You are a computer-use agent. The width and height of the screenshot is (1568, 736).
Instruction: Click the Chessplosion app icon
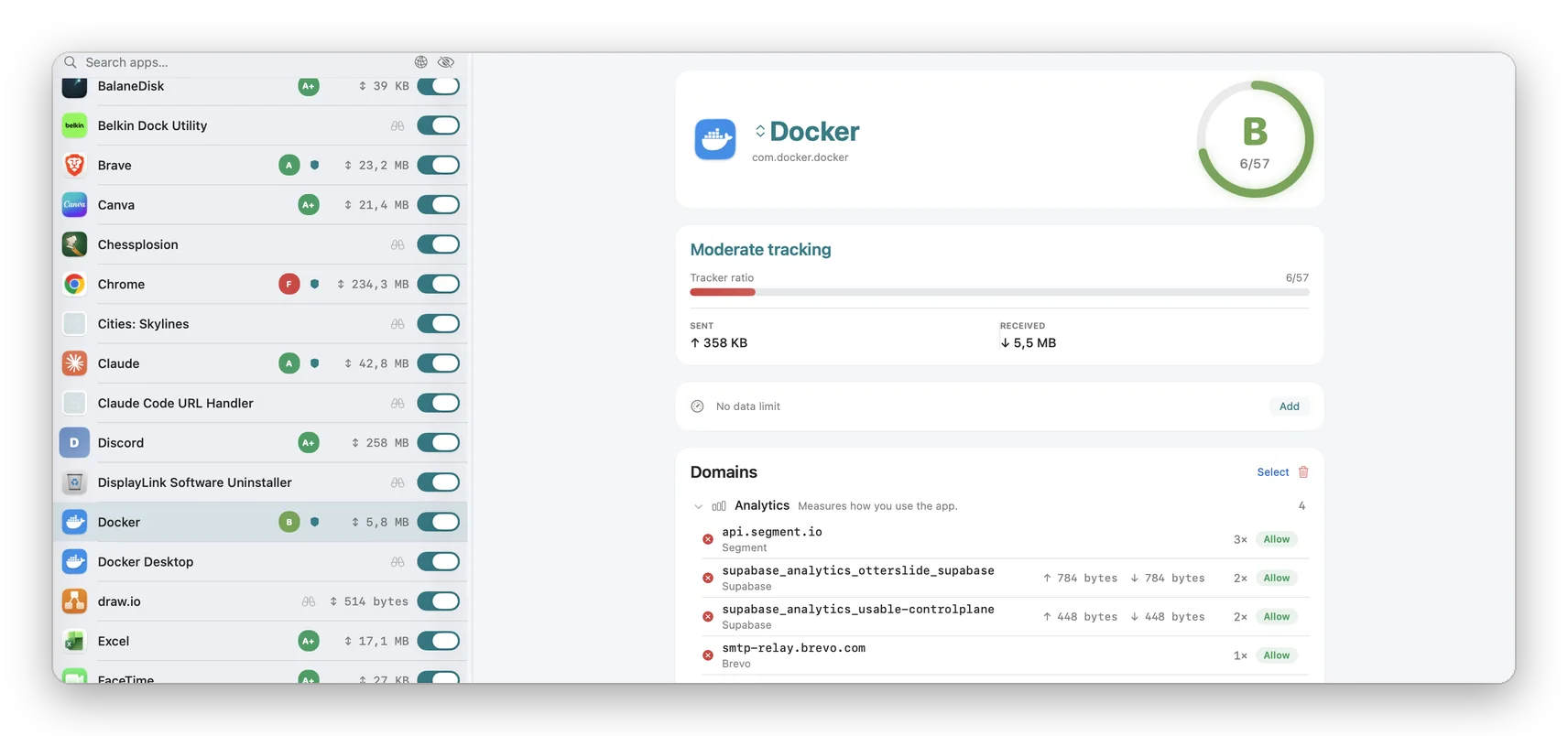[x=75, y=244]
